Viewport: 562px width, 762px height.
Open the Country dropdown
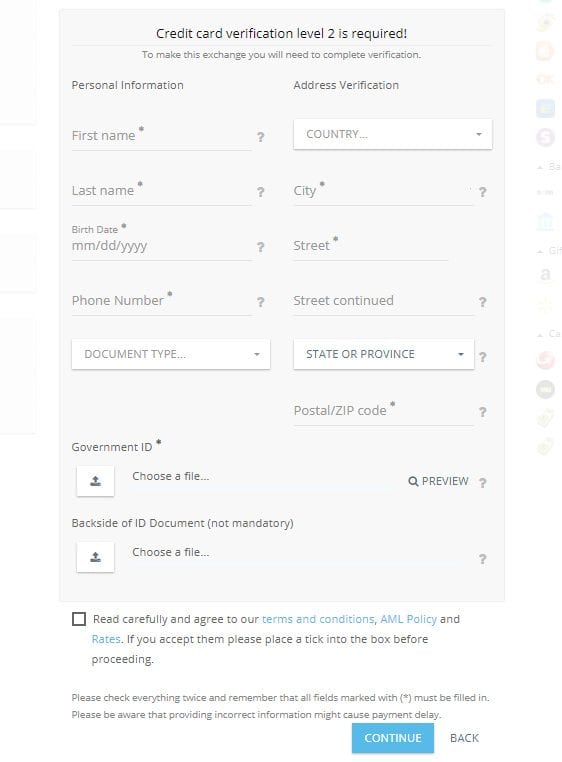tap(393, 134)
